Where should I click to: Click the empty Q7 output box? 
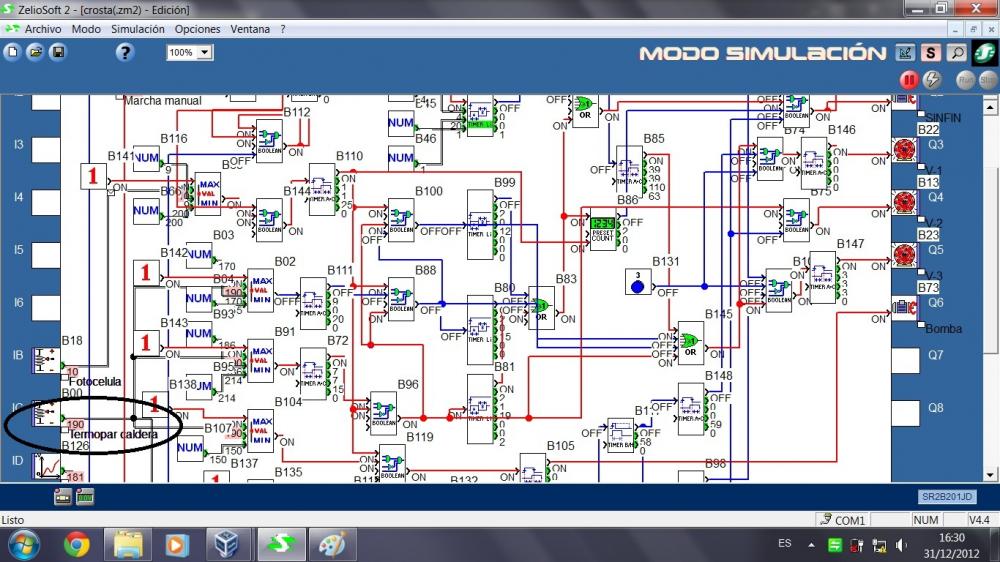pos(904,360)
